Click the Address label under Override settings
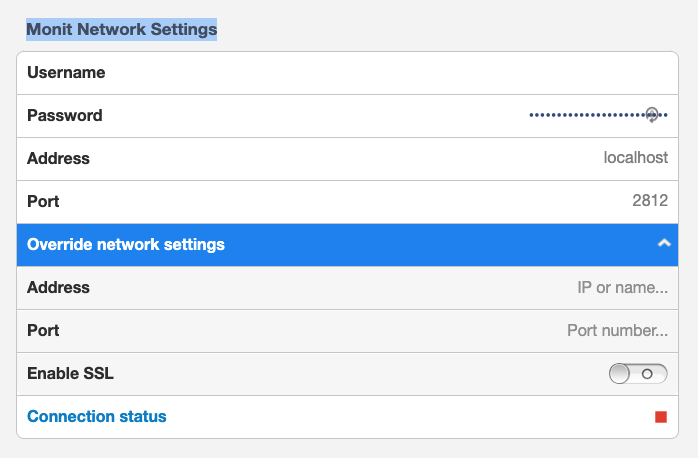698x458 pixels. click(x=58, y=288)
